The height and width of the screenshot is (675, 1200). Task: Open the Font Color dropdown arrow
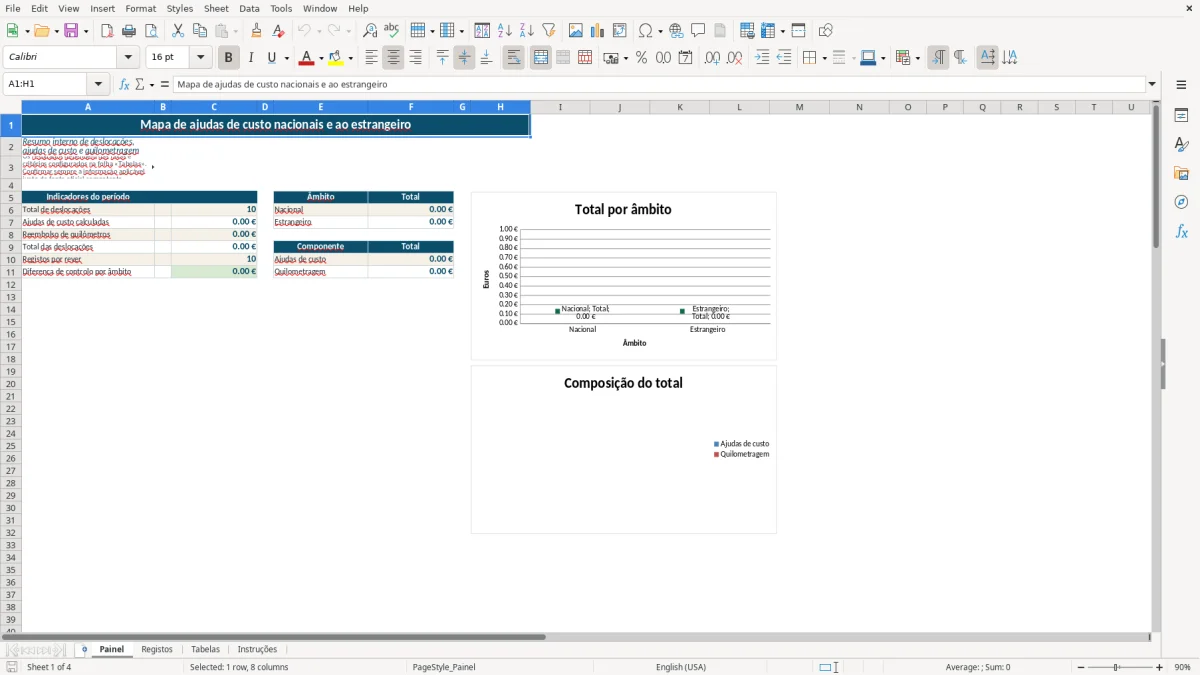click(x=321, y=58)
